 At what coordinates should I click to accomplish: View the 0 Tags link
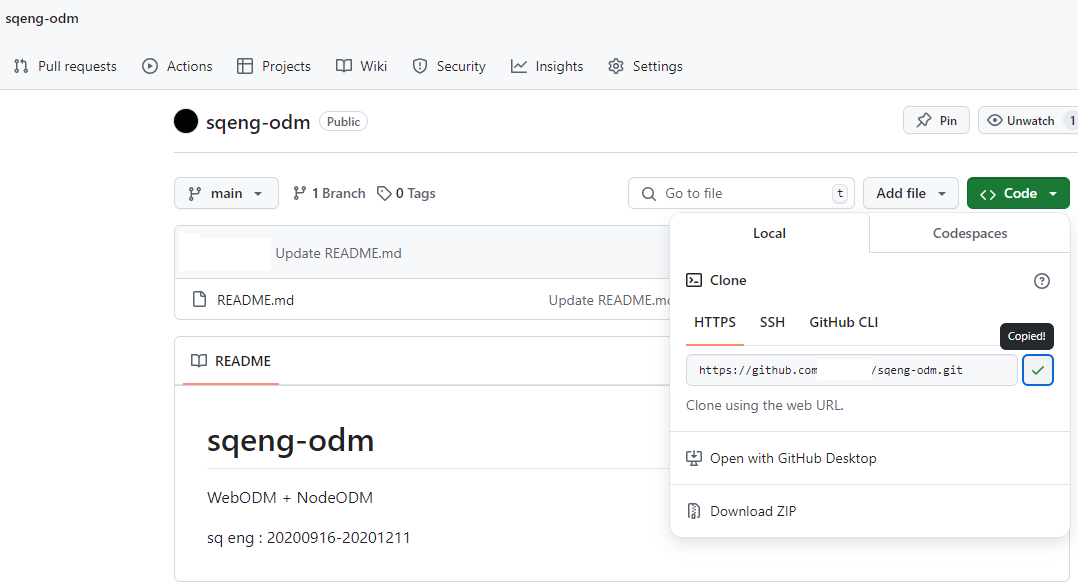[x=406, y=193]
